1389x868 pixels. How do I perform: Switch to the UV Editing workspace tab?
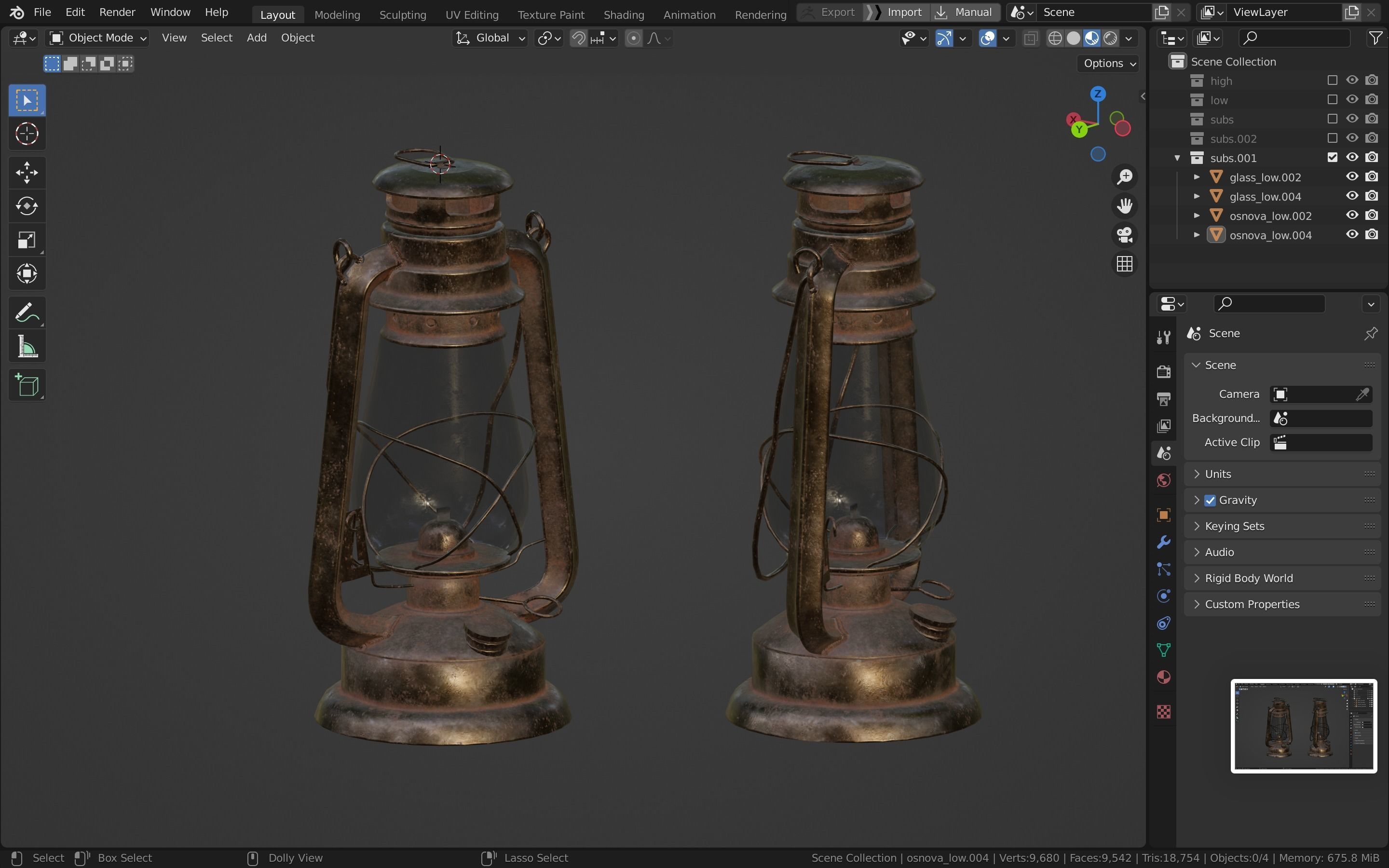click(472, 14)
